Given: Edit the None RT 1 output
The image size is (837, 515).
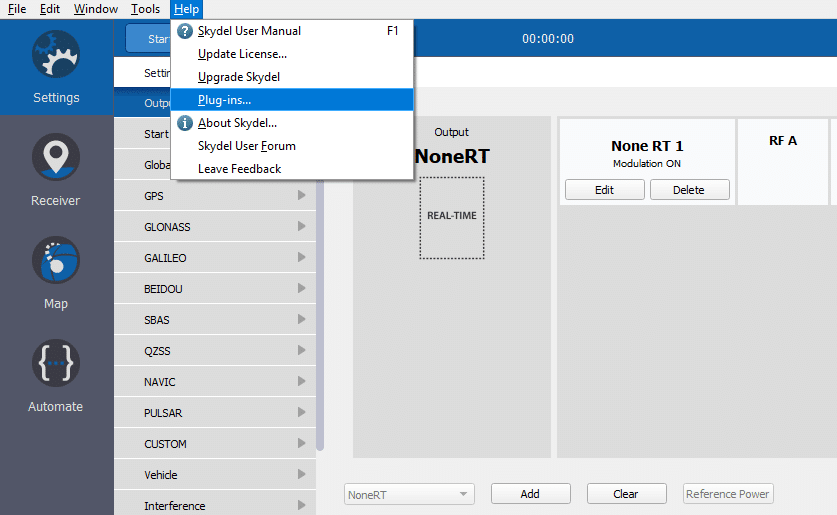Looking at the screenshot, I should (605, 189).
